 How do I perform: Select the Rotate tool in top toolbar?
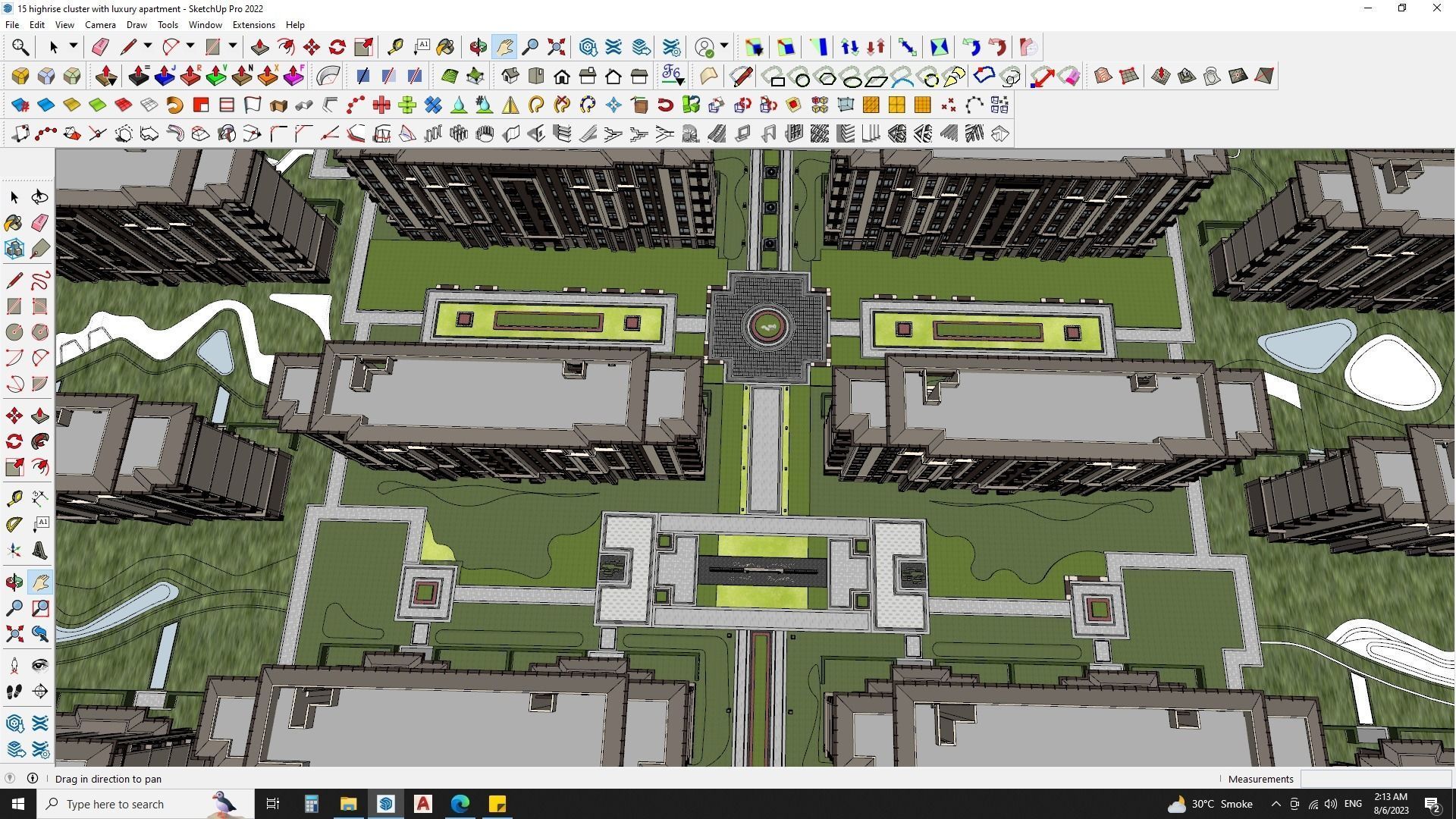(337, 47)
